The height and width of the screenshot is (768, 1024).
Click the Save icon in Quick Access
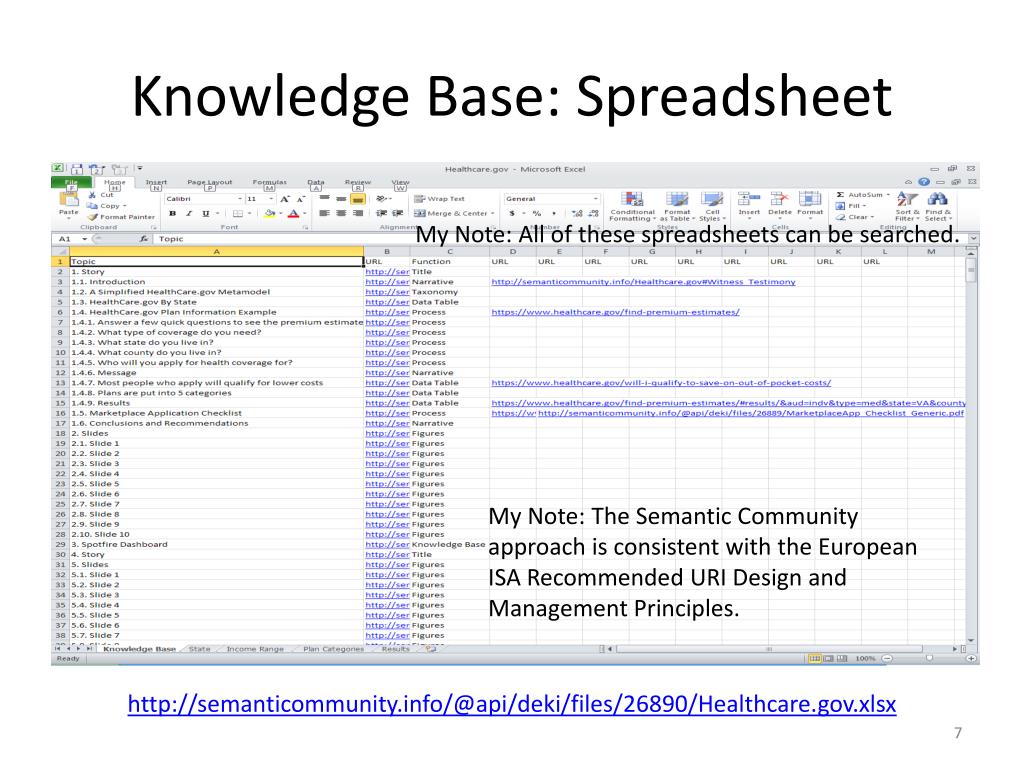(77, 169)
